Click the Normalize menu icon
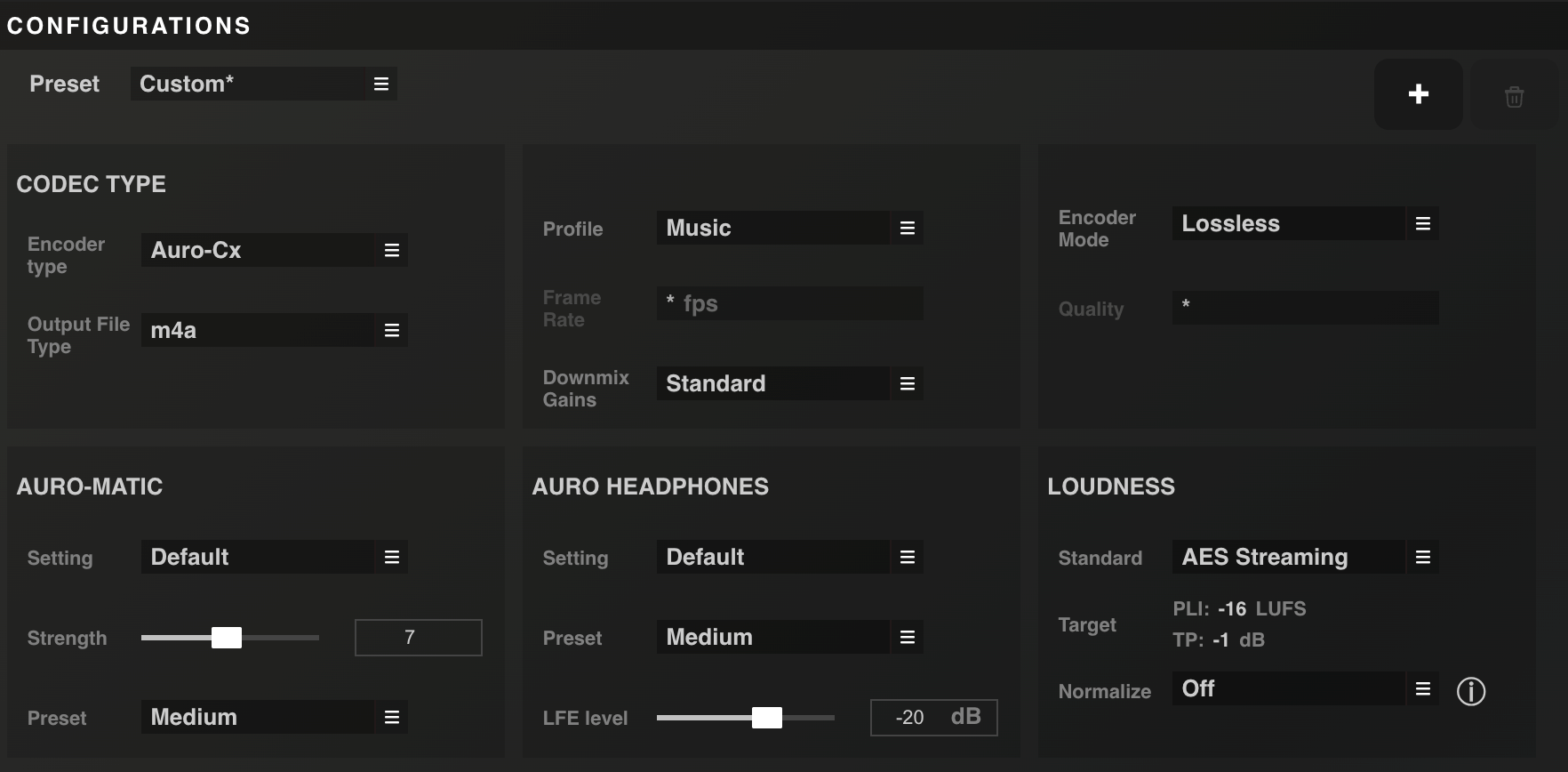Viewport: 1568px width, 772px height. 1423,688
